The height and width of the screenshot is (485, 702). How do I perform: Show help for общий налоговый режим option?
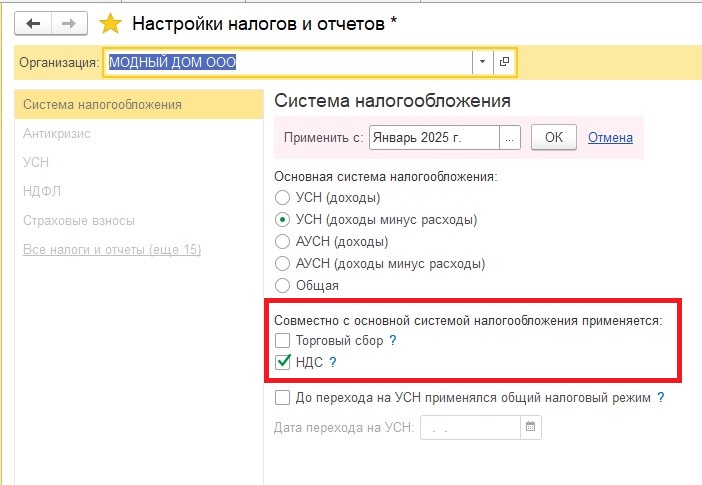click(x=661, y=397)
